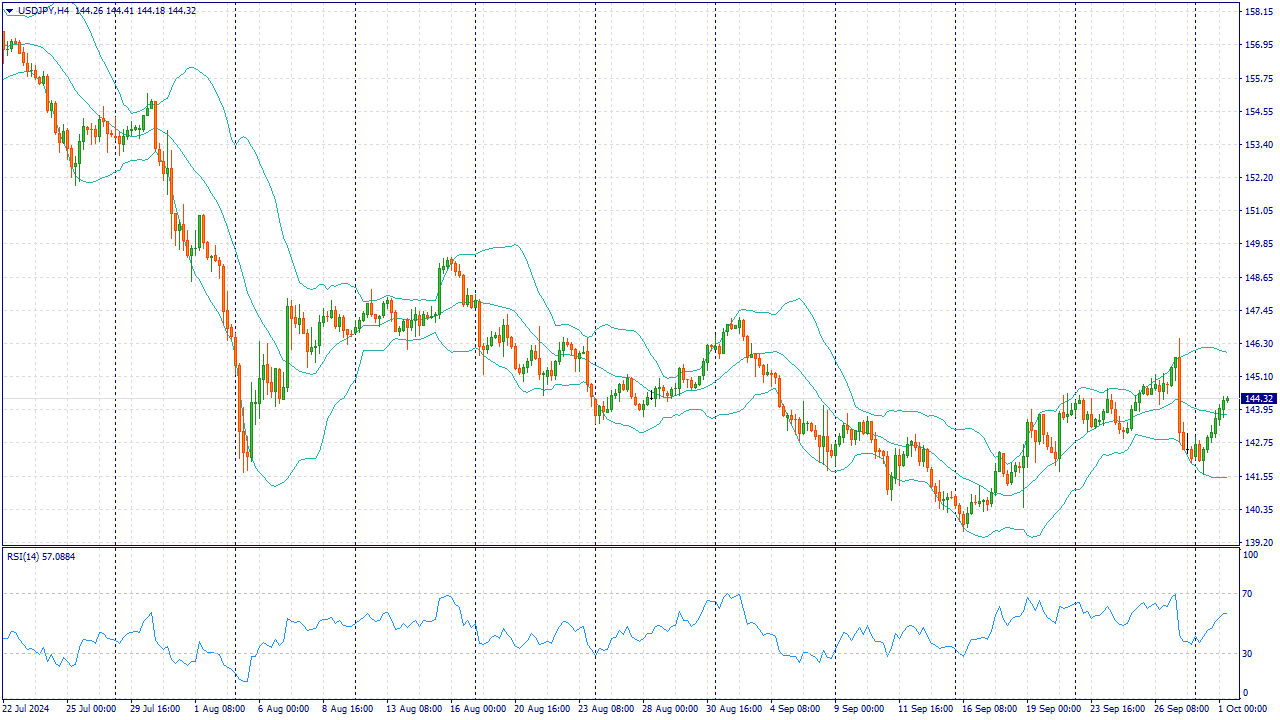Click the RSI scale value 30
Screen dimensions: 1280x720
[x=1249, y=653]
